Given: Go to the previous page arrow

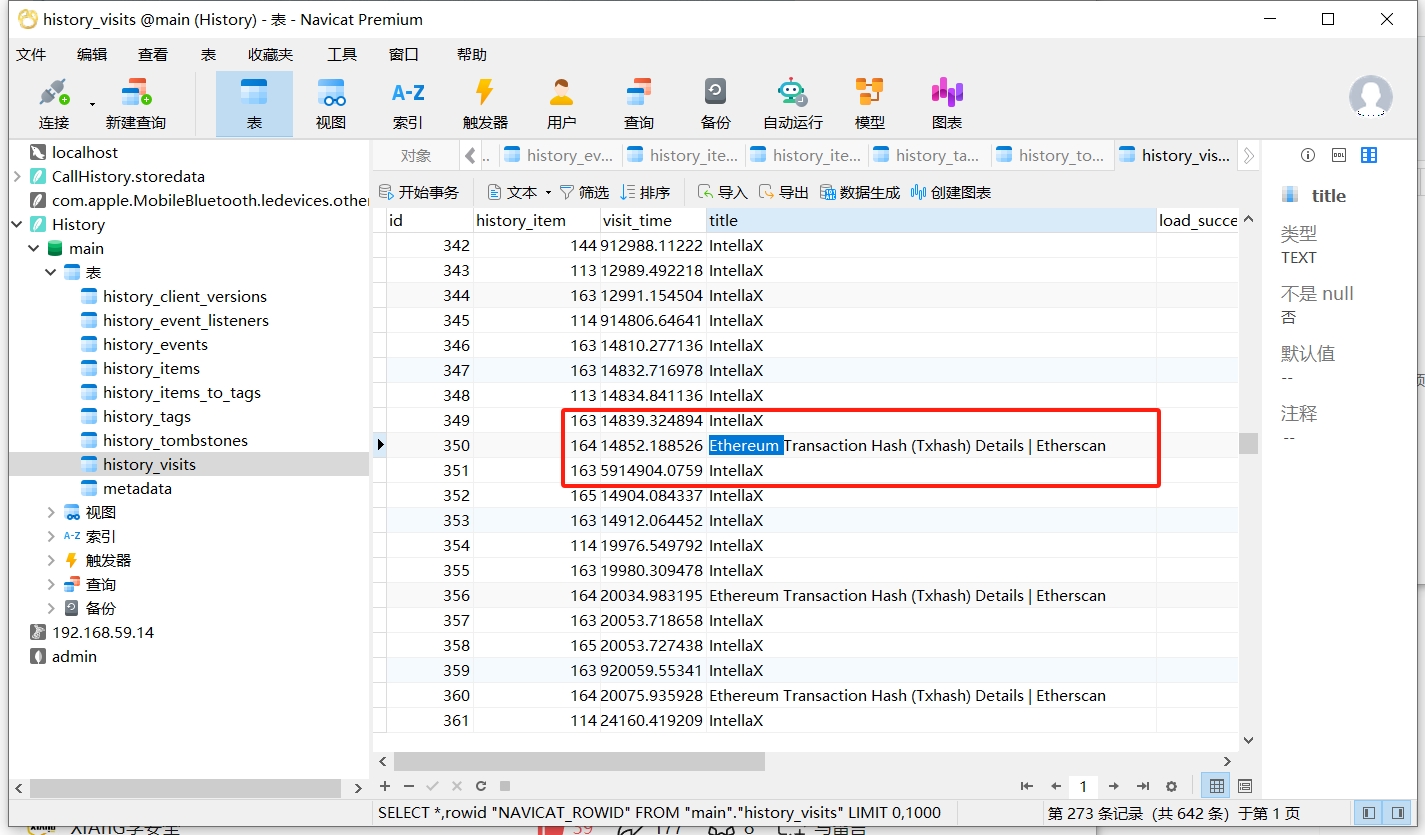Looking at the screenshot, I should [1055, 787].
